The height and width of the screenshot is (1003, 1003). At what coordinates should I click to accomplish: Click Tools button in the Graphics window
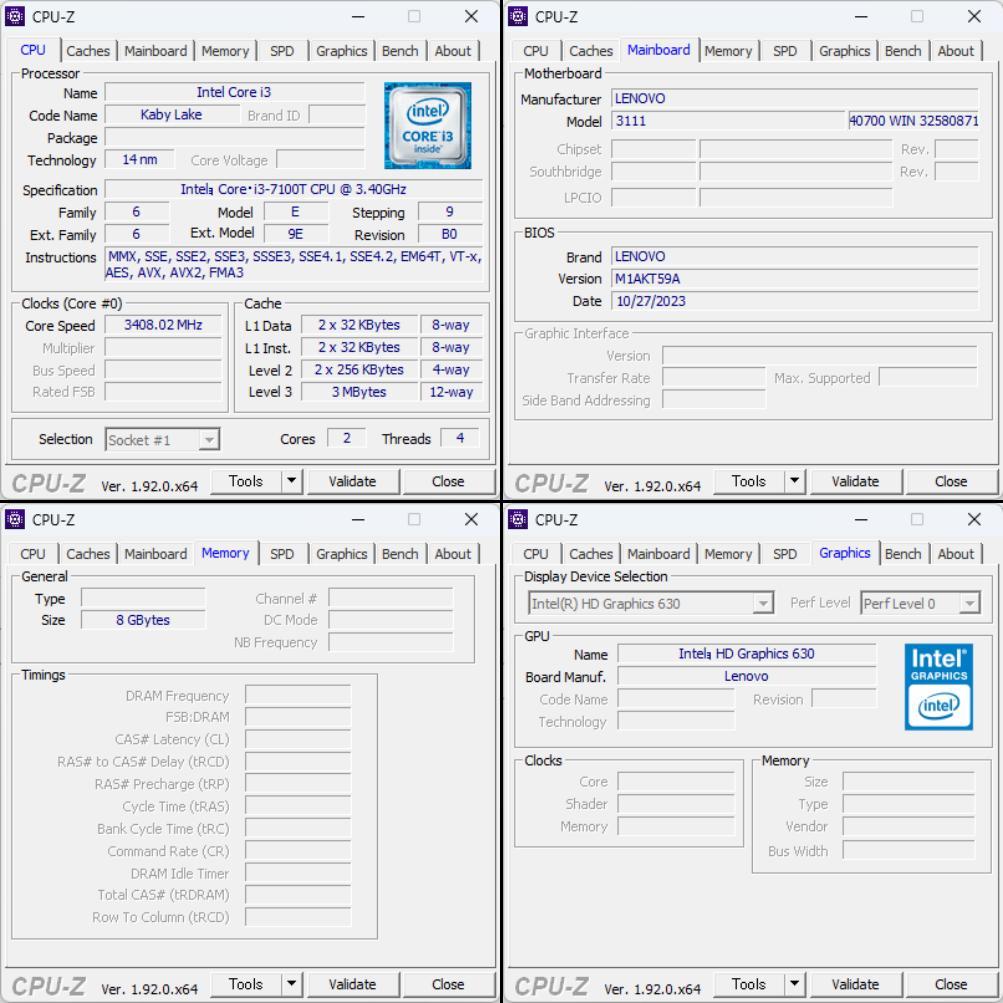point(748,984)
